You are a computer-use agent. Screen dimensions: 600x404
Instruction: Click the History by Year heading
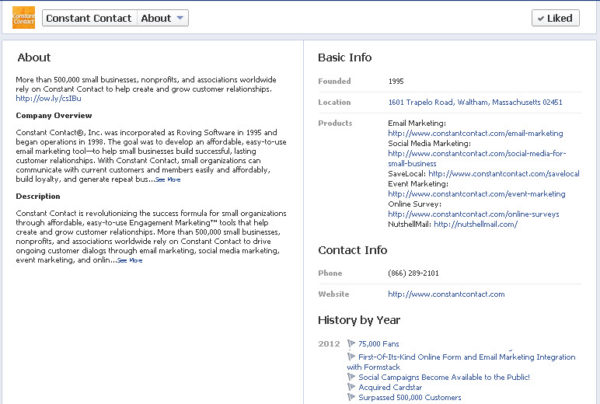[x=359, y=320]
